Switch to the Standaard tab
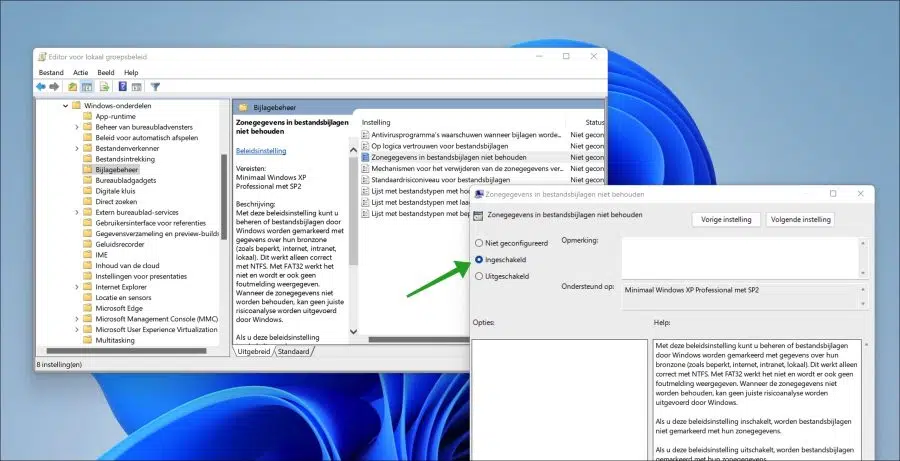The width and height of the screenshot is (900, 461). 293,351
